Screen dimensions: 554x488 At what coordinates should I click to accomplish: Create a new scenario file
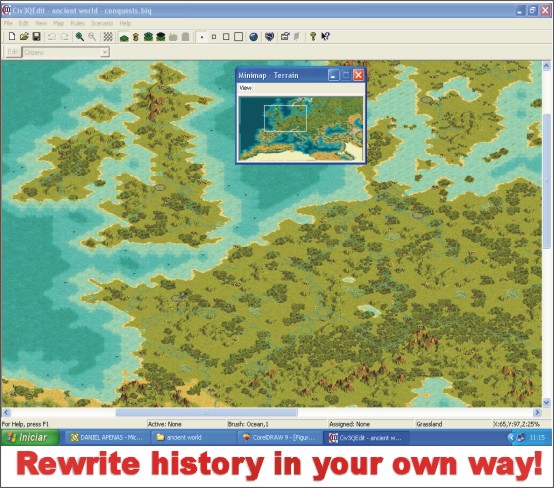12,37
